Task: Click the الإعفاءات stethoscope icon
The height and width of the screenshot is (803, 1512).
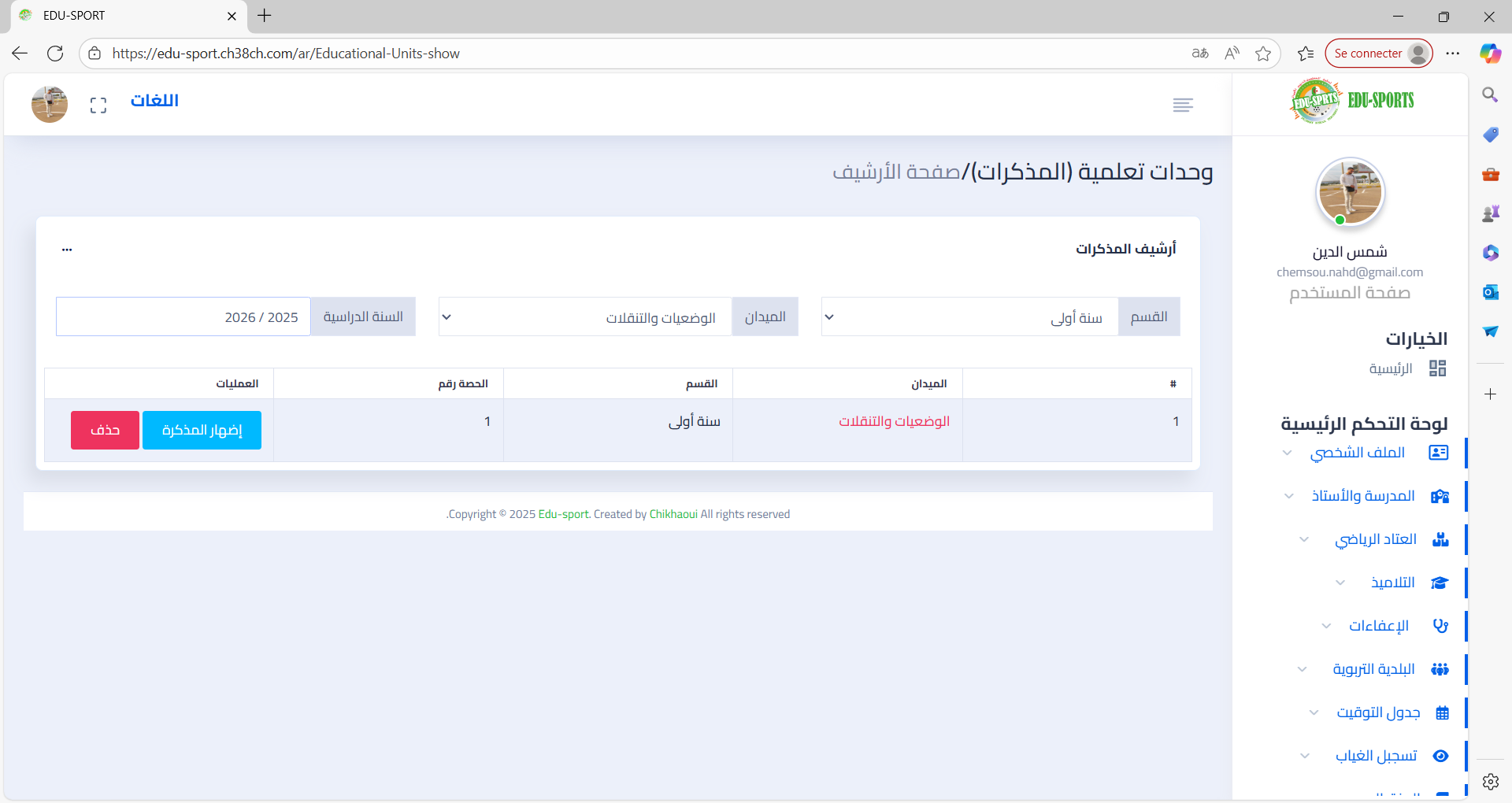Action: (1440, 626)
